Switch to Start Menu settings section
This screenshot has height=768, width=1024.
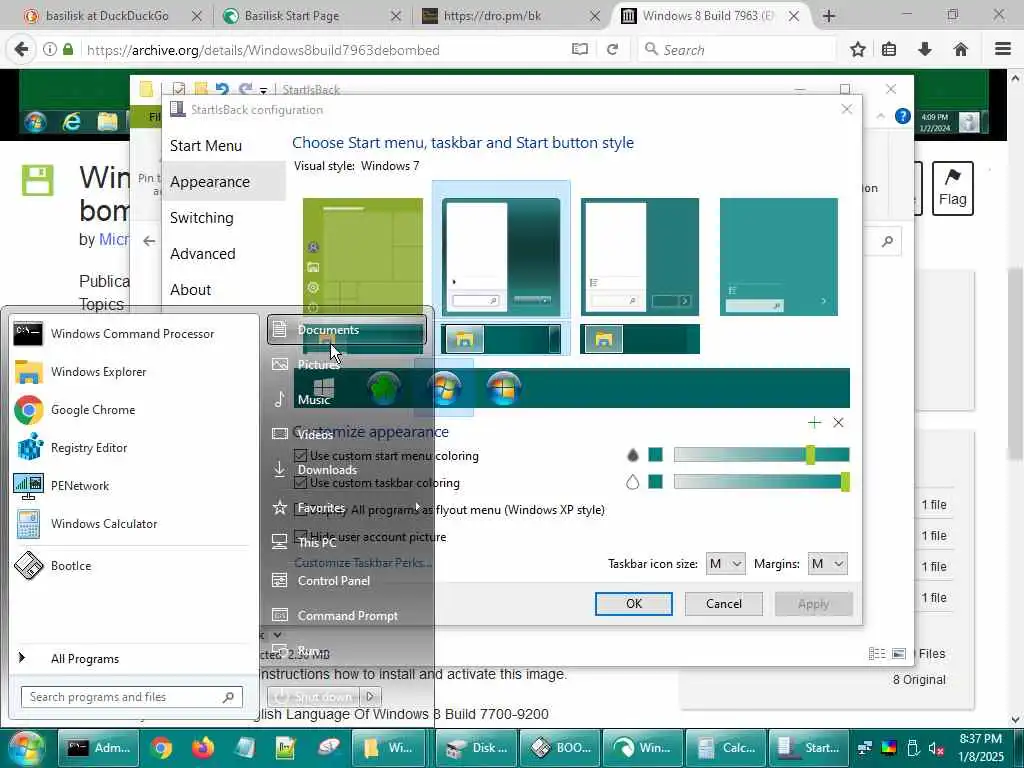206,146
